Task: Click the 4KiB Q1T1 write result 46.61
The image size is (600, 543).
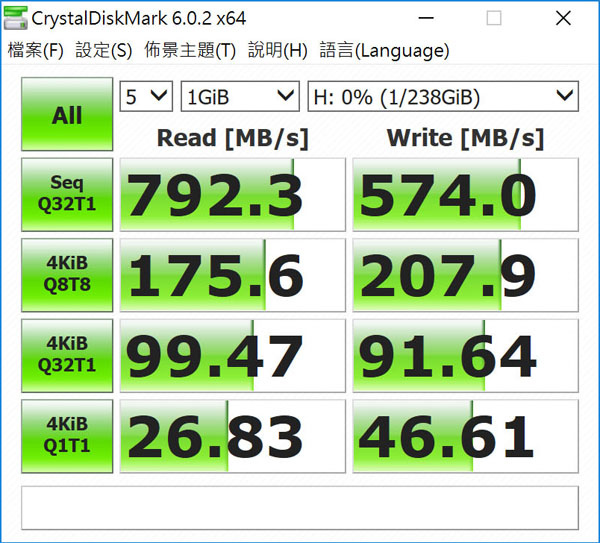Action: [465, 437]
